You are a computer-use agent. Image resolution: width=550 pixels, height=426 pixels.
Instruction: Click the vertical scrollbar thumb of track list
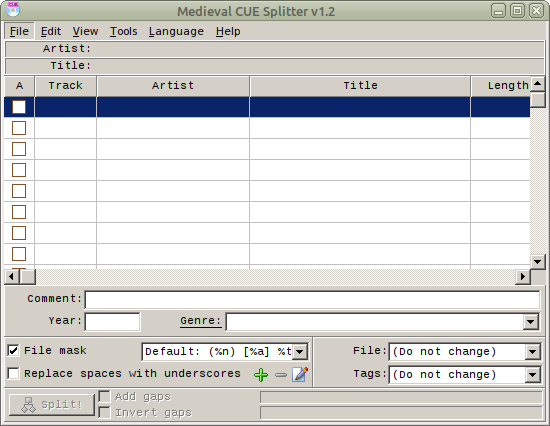coord(537,100)
